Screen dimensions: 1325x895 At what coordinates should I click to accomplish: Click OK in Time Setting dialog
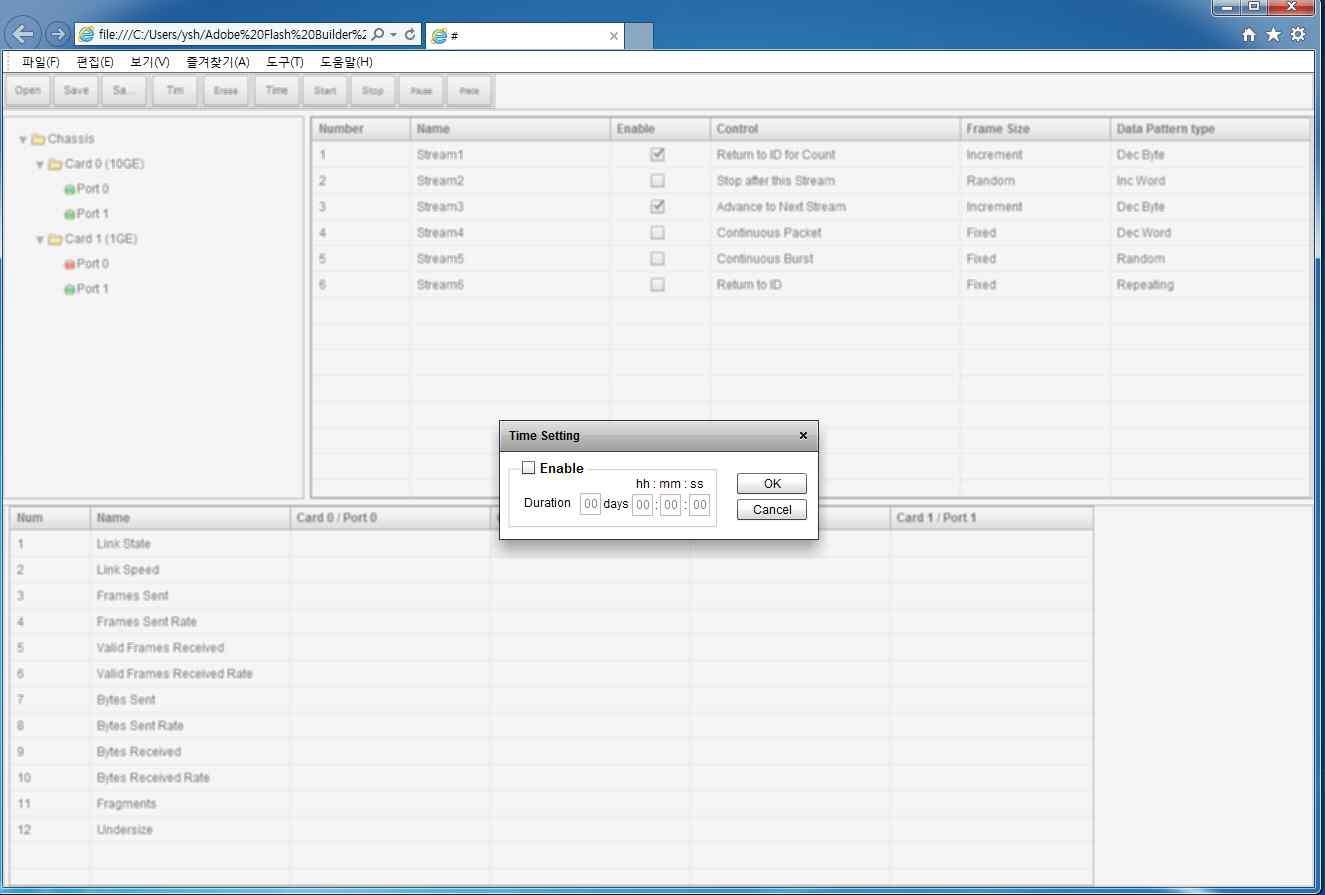click(772, 484)
